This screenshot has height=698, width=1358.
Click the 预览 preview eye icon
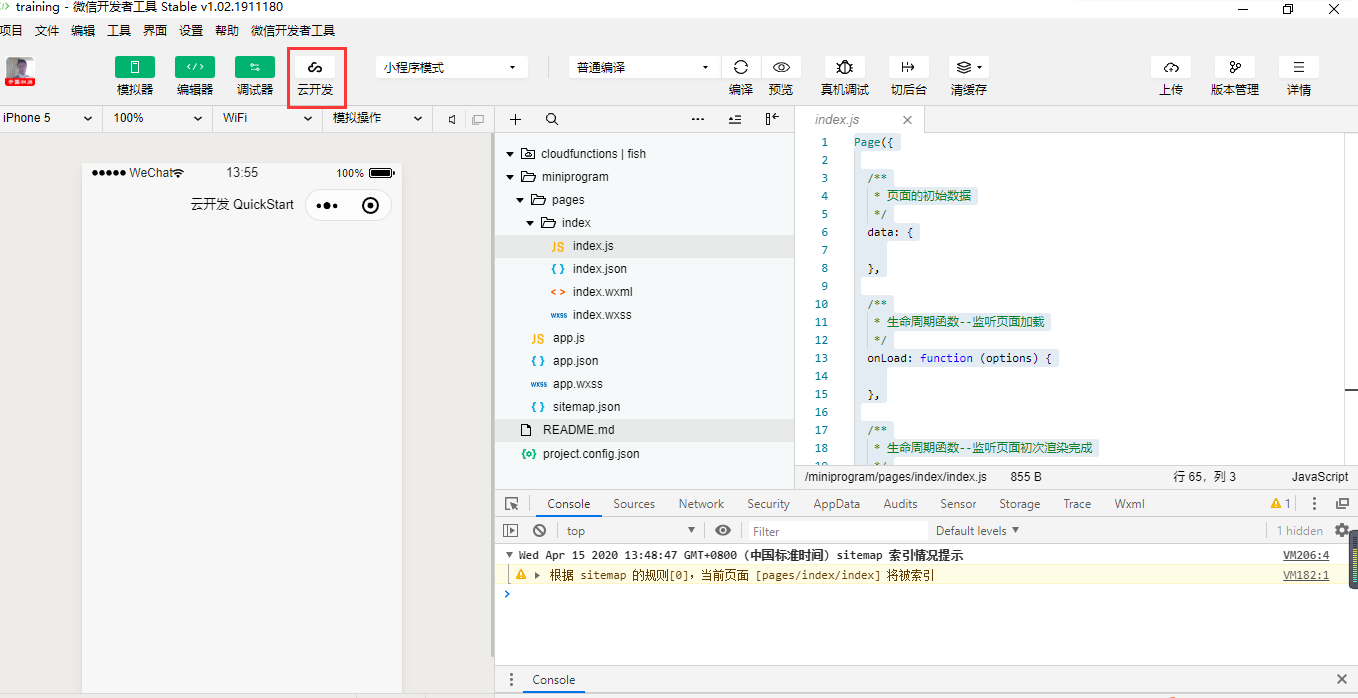(x=781, y=67)
